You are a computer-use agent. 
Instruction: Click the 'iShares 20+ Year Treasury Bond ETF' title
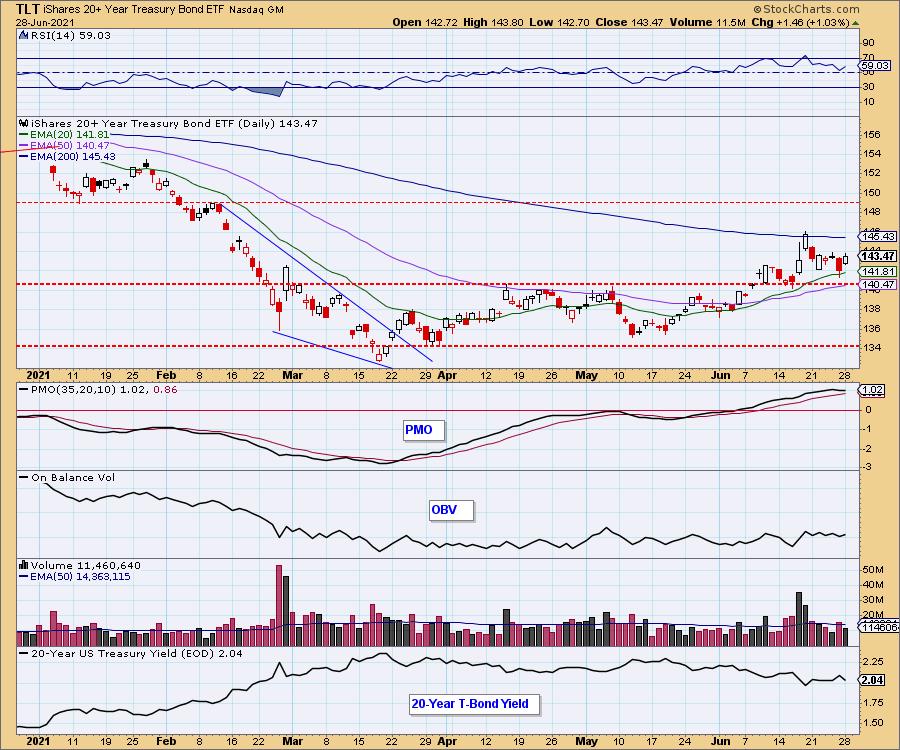[x=134, y=10]
